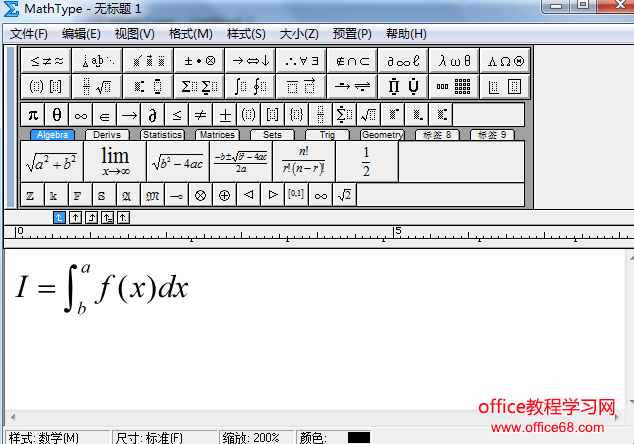Open the fraction and radical templates palette
This screenshot has height=444, width=634.
(97, 86)
